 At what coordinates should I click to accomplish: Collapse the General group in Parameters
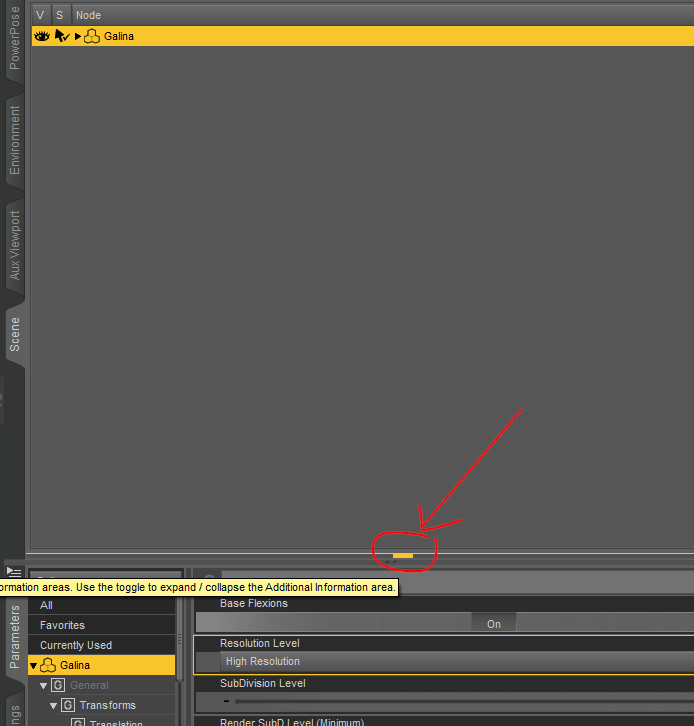pos(44,686)
